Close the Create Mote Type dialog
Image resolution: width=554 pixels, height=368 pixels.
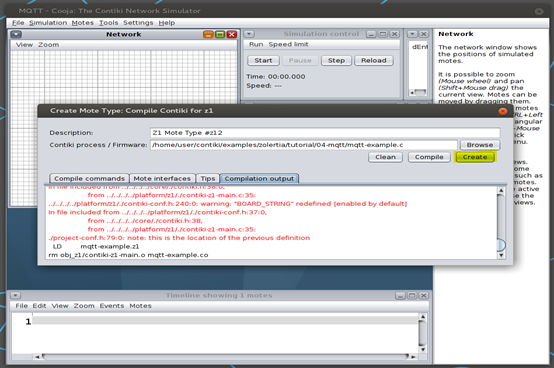pos(502,111)
